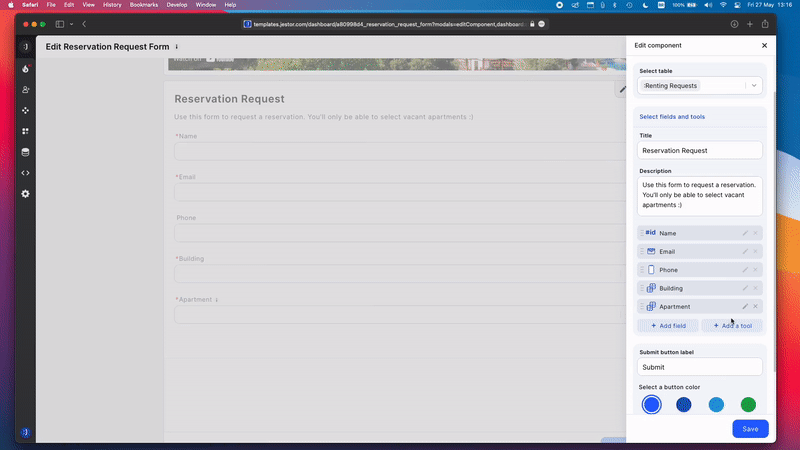The height and width of the screenshot is (450, 800).
Task: Open the Building dropdown in form
Action: click(399, 274)
